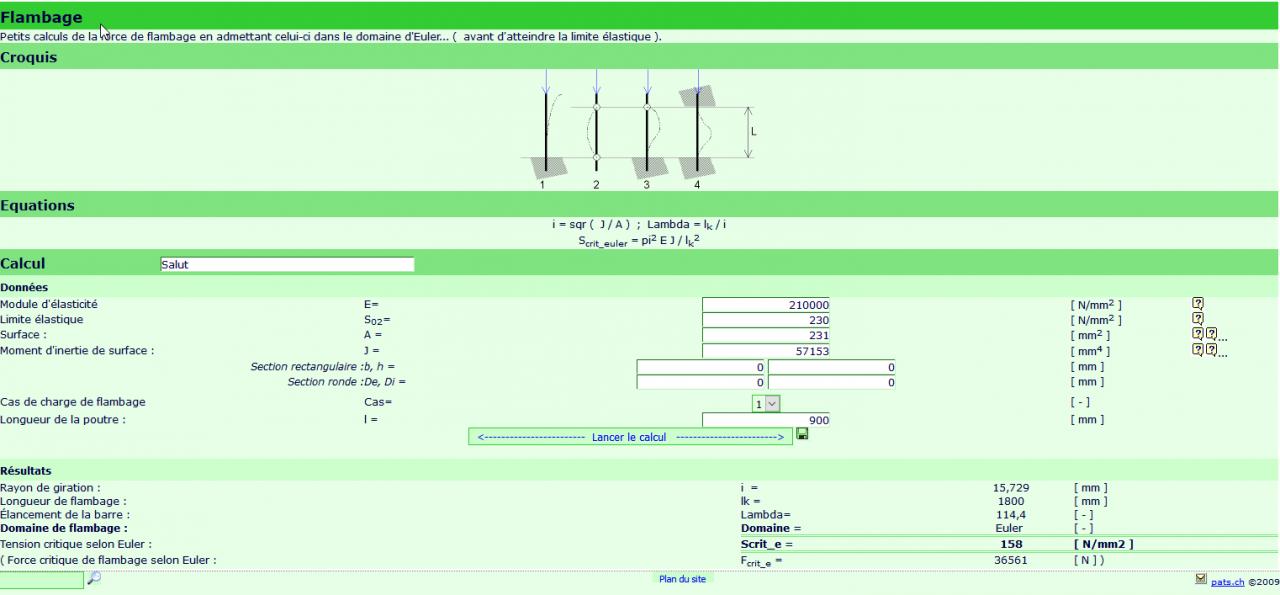Viewport: 1280px width, 595px height.
Task: Click the label Longueur de la poutre
Action: [x=63, y=420]
